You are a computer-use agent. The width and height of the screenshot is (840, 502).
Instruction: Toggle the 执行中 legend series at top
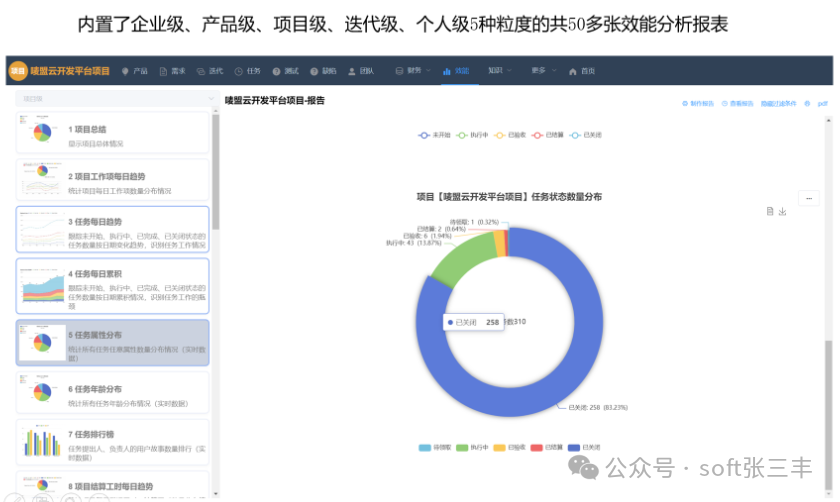point(468,135)
